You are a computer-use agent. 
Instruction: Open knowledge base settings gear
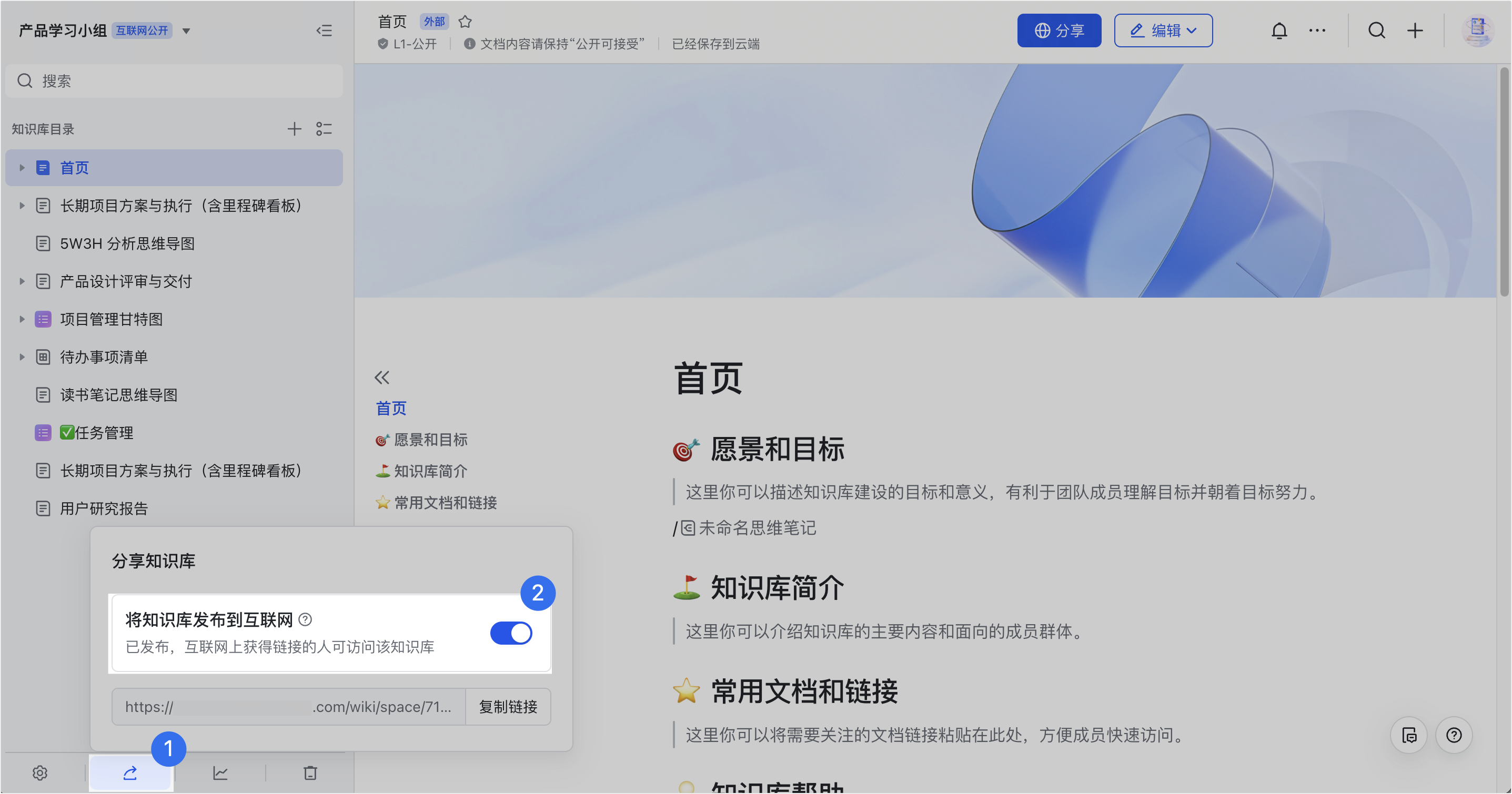40,773
